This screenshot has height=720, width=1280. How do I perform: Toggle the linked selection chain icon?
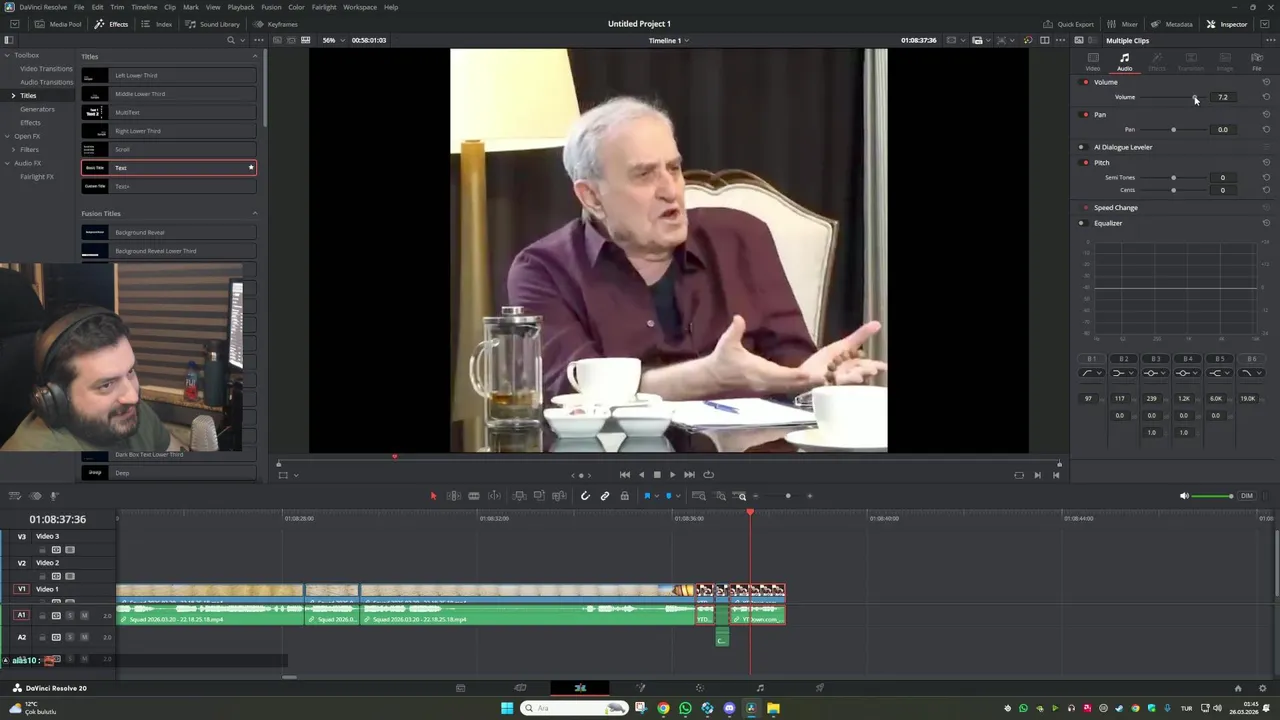tap(605, 496)
